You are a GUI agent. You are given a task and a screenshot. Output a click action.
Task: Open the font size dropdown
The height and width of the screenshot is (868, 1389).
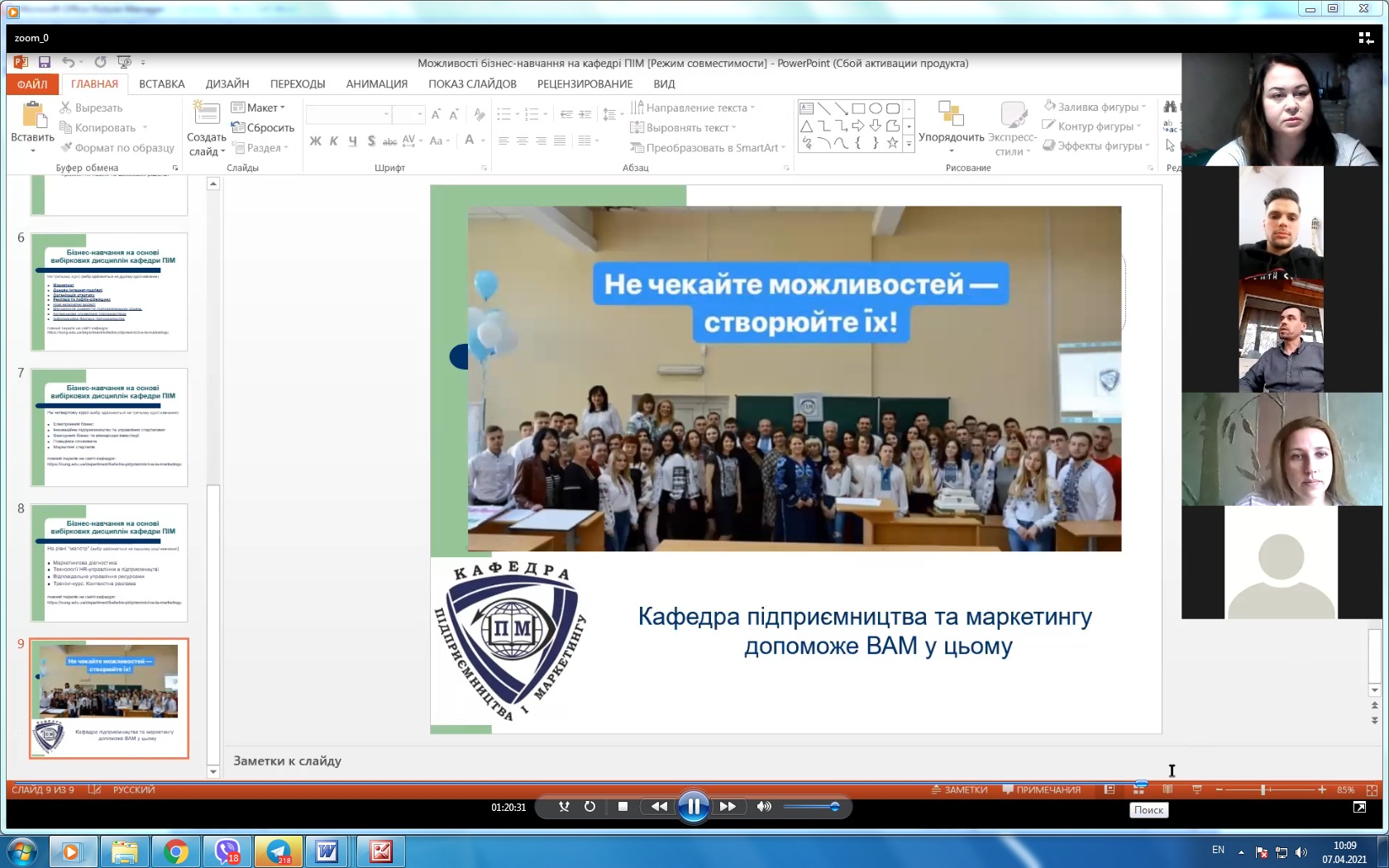[x=420, y=114]
